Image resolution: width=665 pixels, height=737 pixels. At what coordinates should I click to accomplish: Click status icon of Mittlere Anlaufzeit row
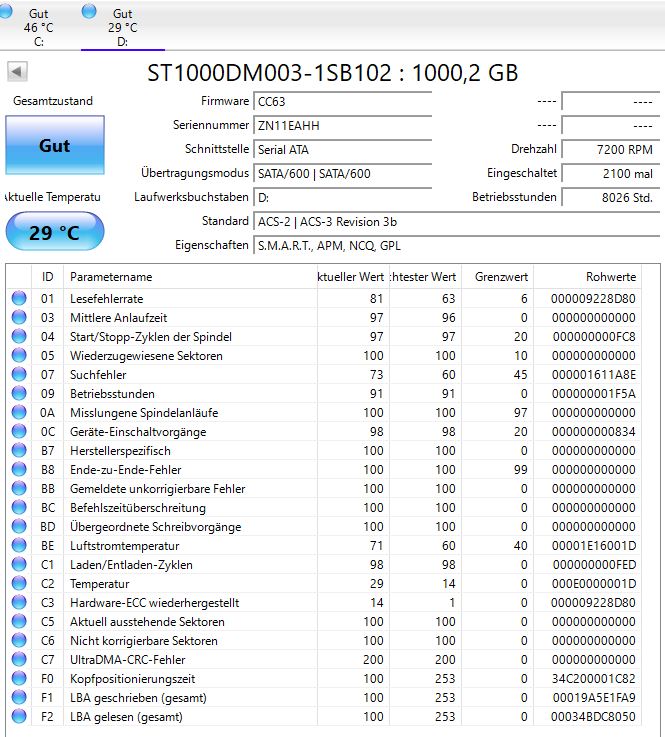click(x=19, y=317)
